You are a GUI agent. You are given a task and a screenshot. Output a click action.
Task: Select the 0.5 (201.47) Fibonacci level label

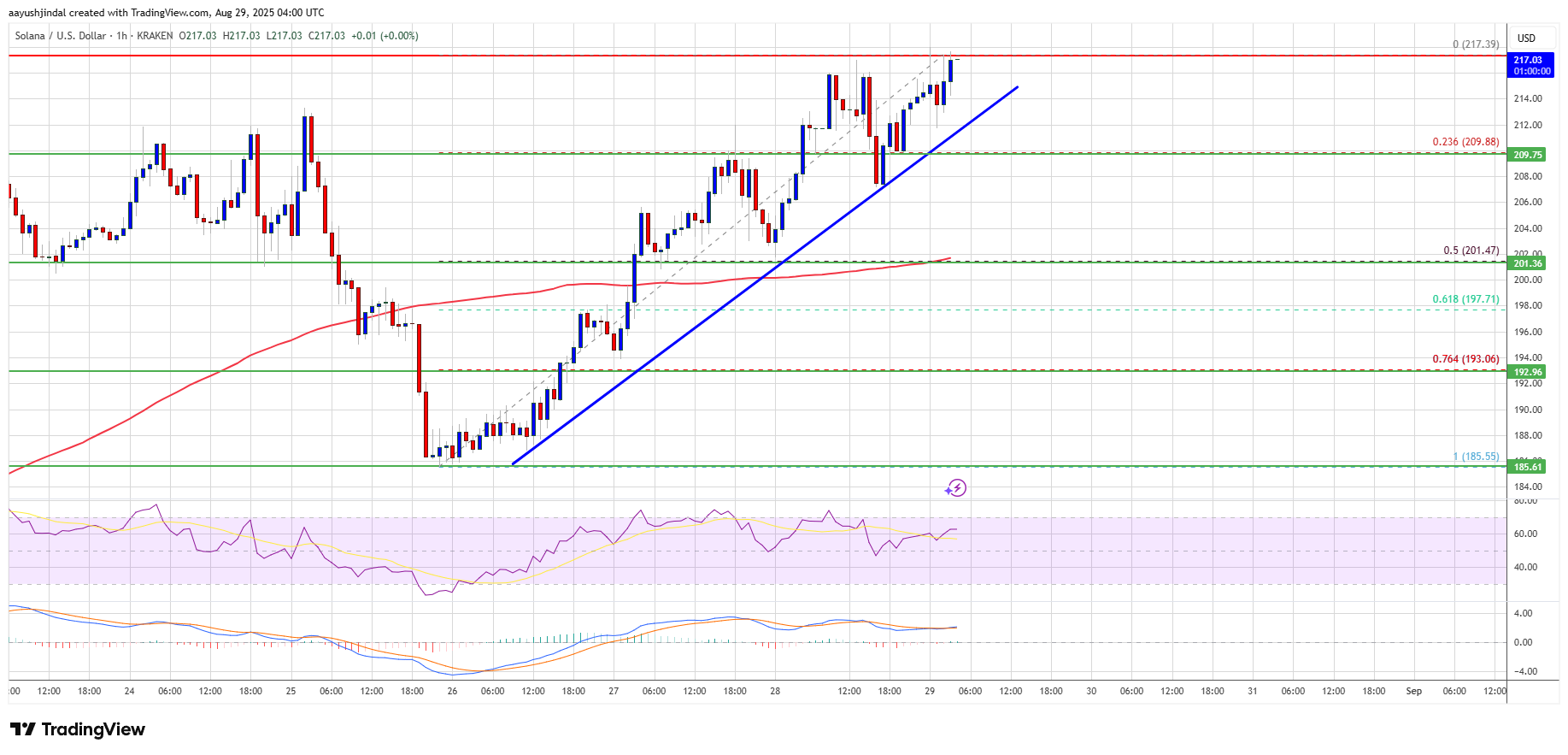point(1471,251)
